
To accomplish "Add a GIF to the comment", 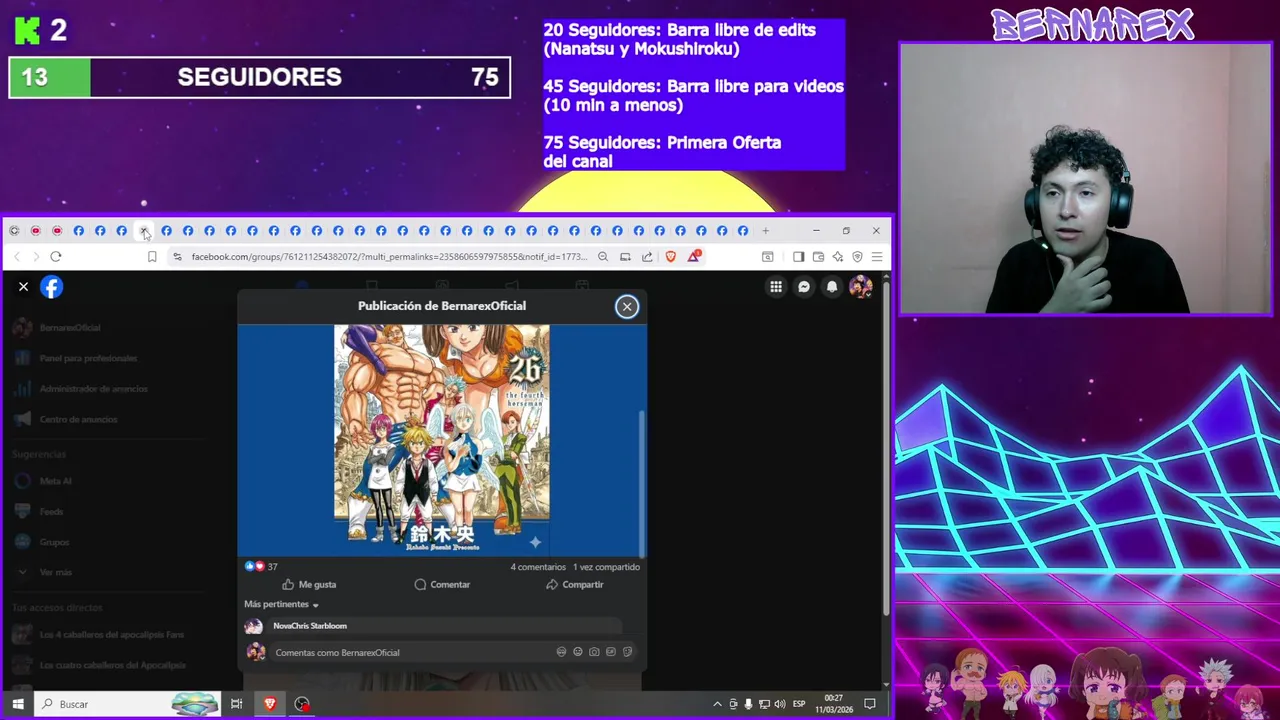I will [611, 652].
